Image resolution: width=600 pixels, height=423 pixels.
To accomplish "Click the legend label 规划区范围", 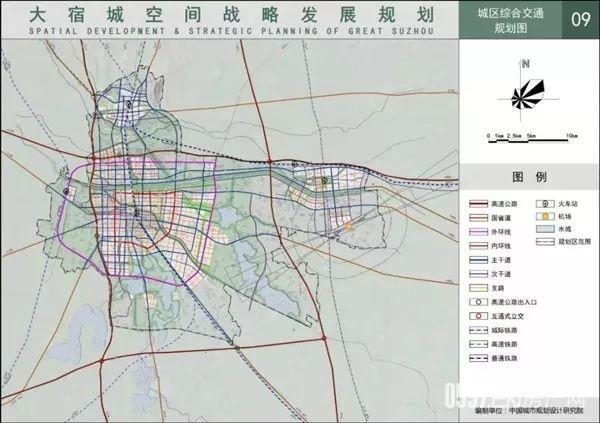I will [575, 242].
